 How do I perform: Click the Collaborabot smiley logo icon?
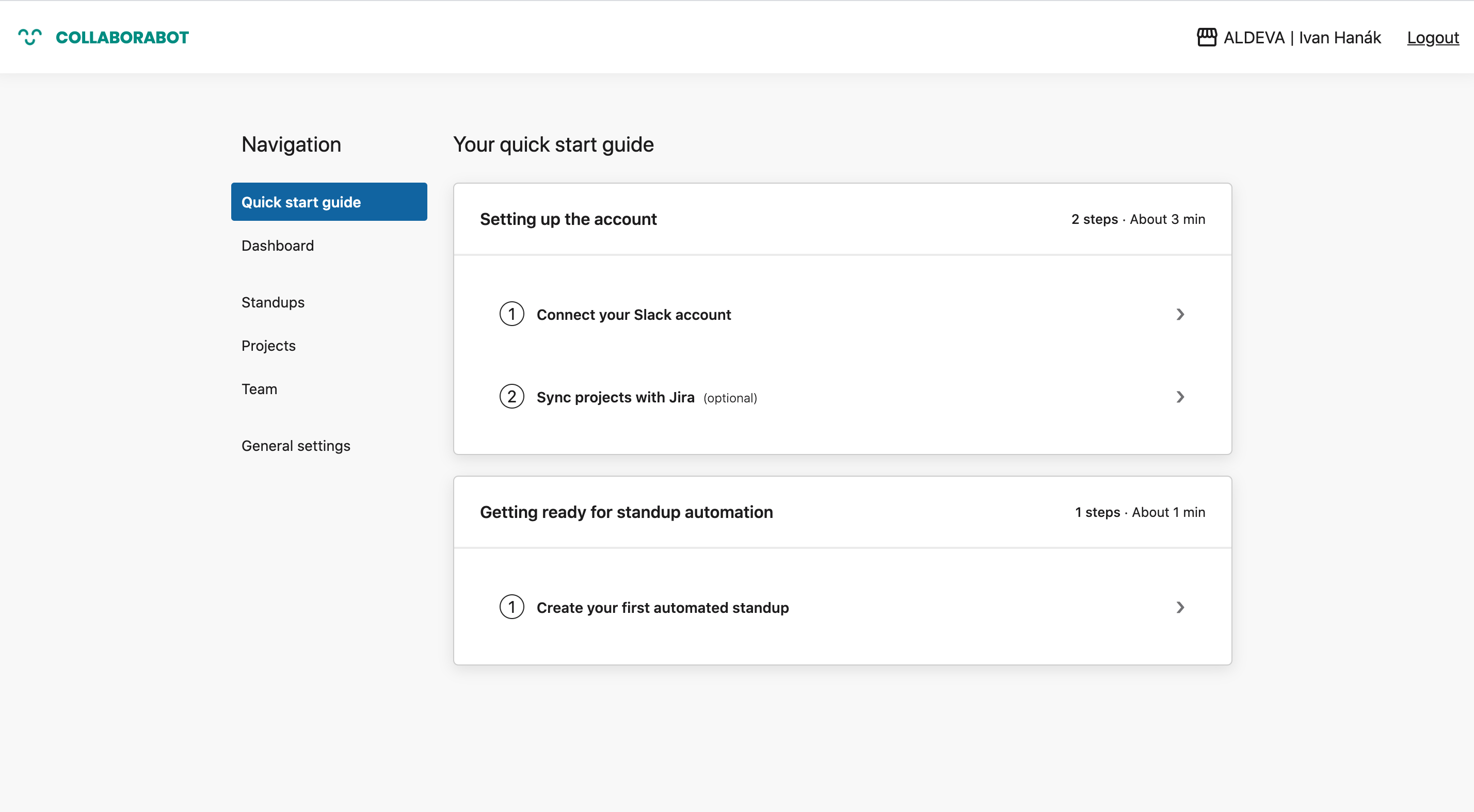(x=30, y=37)
